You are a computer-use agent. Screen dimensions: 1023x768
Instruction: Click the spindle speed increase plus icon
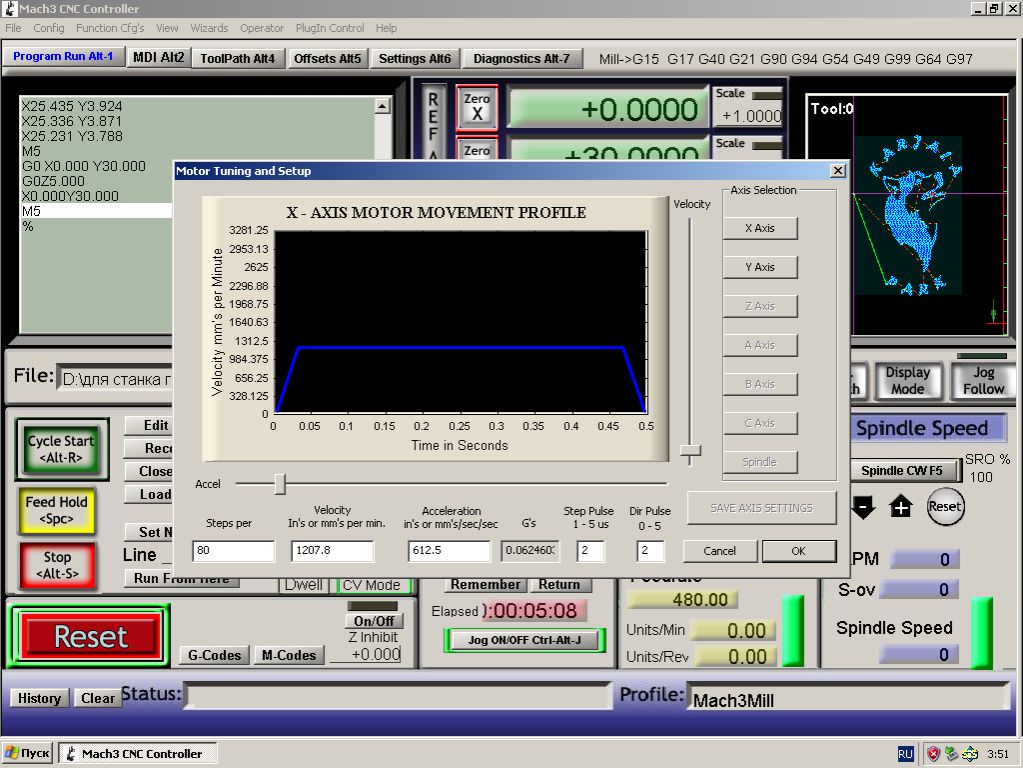(900, 506)
